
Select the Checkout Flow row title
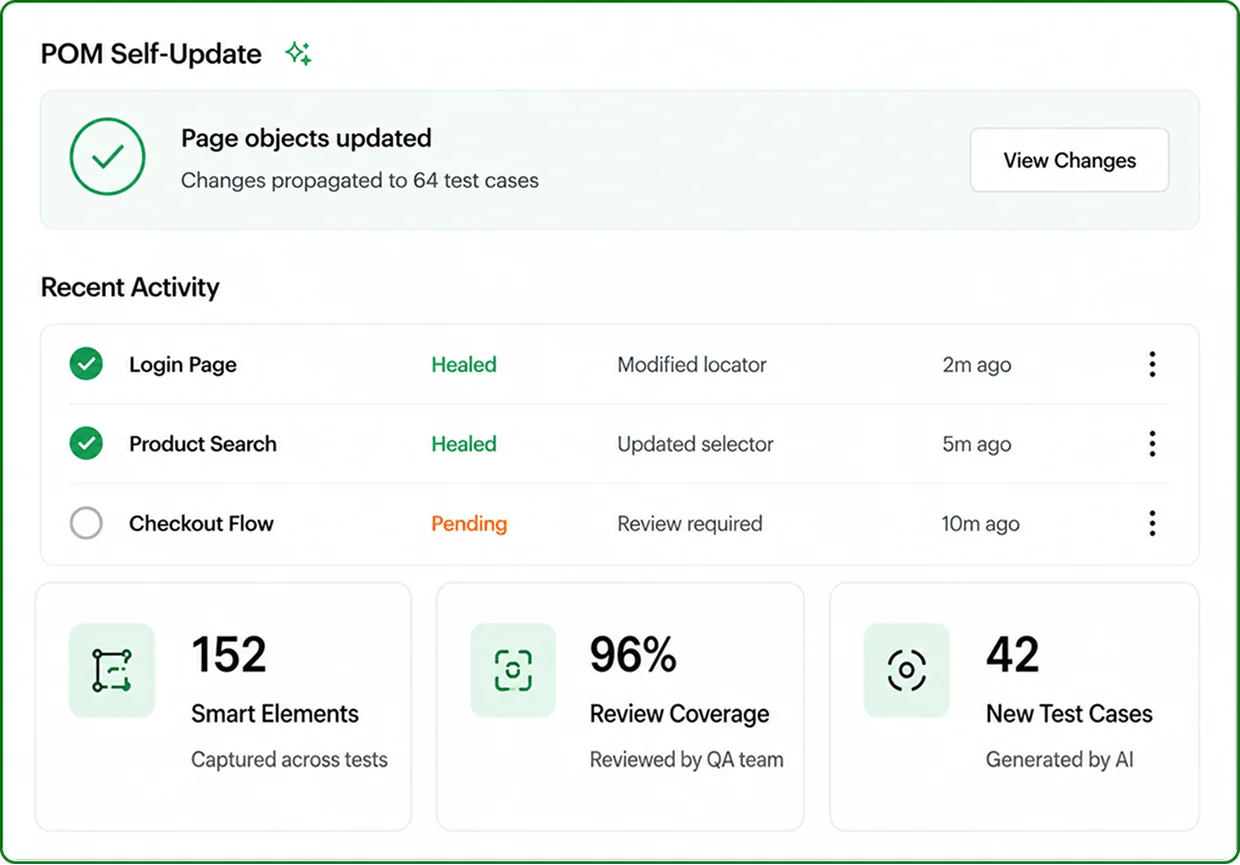click(x=201, y=523)
